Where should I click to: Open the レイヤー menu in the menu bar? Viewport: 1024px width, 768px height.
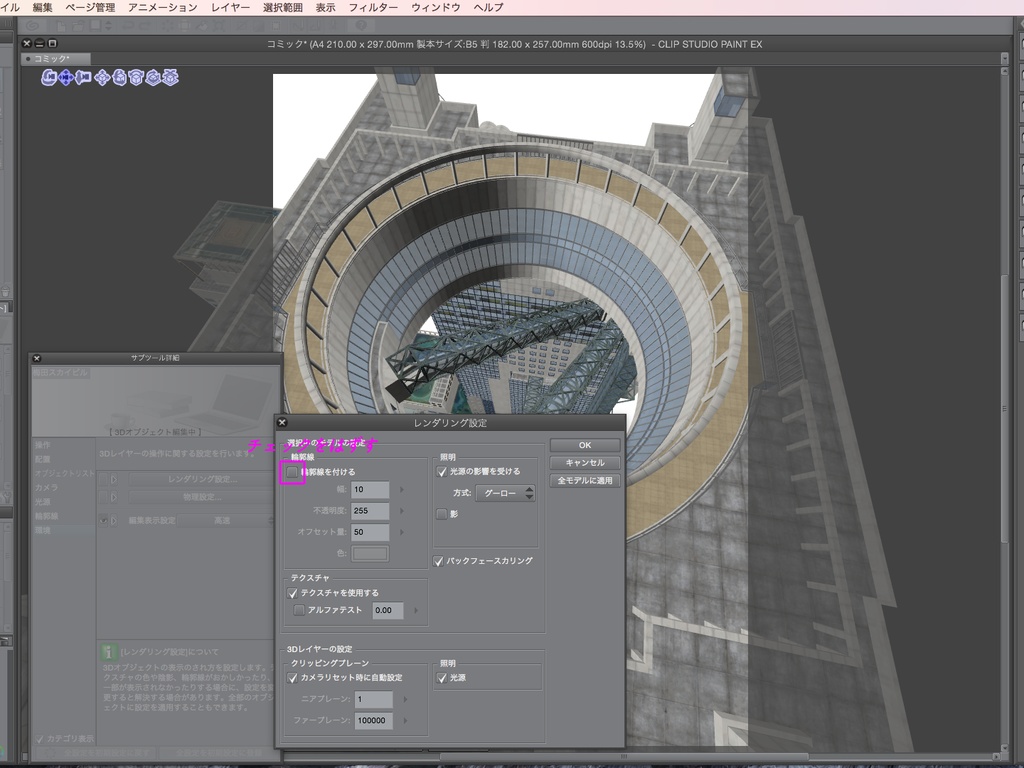[x=229, y=6]
